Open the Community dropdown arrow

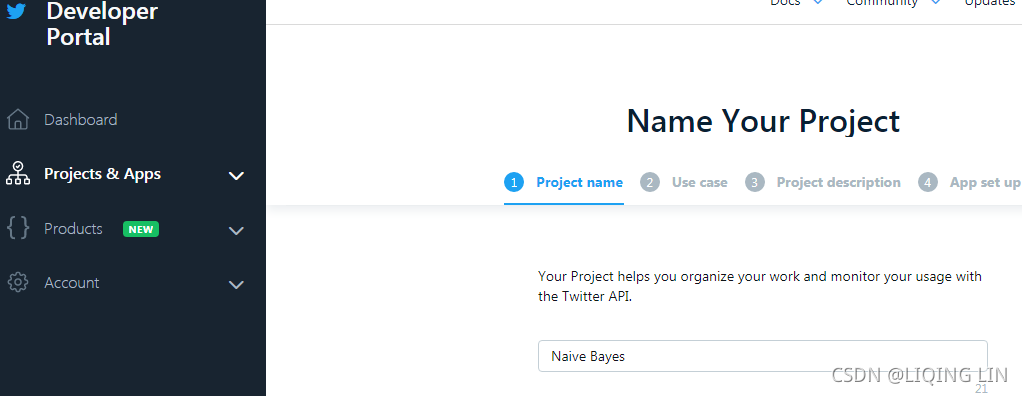pyautogui.click(x=935, y=3)
